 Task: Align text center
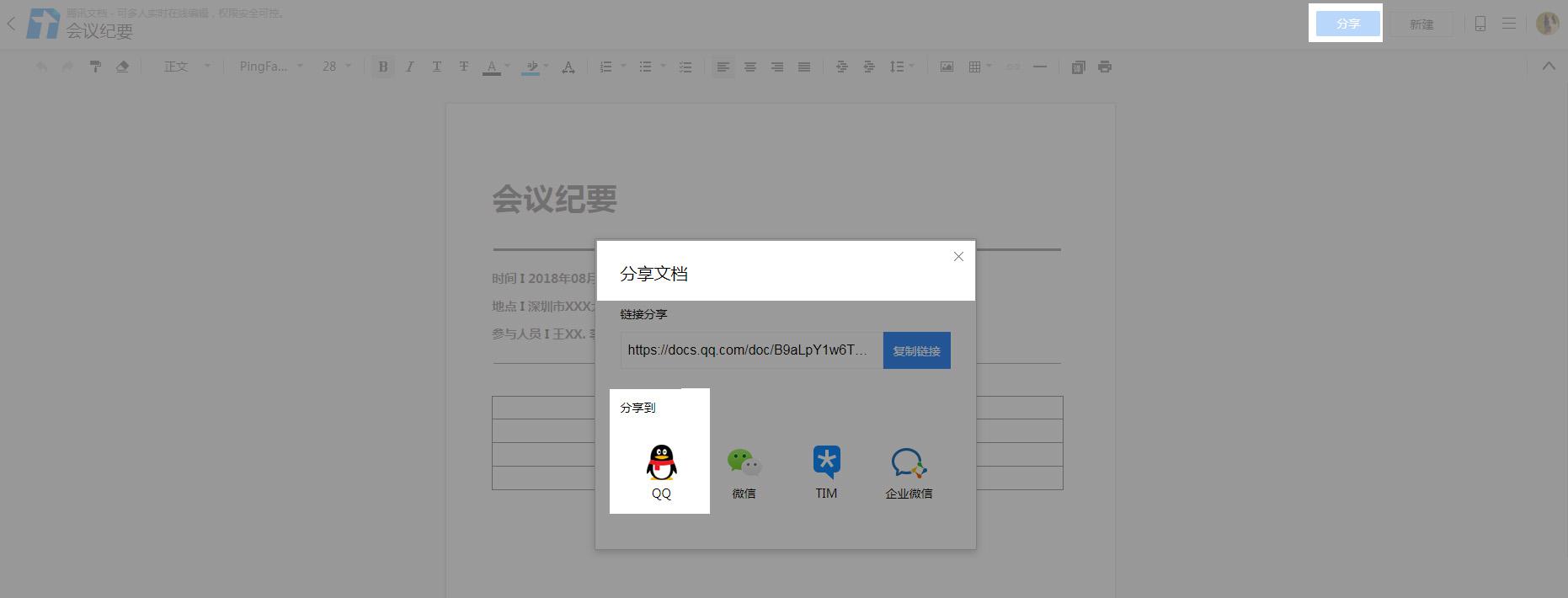coord(750,67)
